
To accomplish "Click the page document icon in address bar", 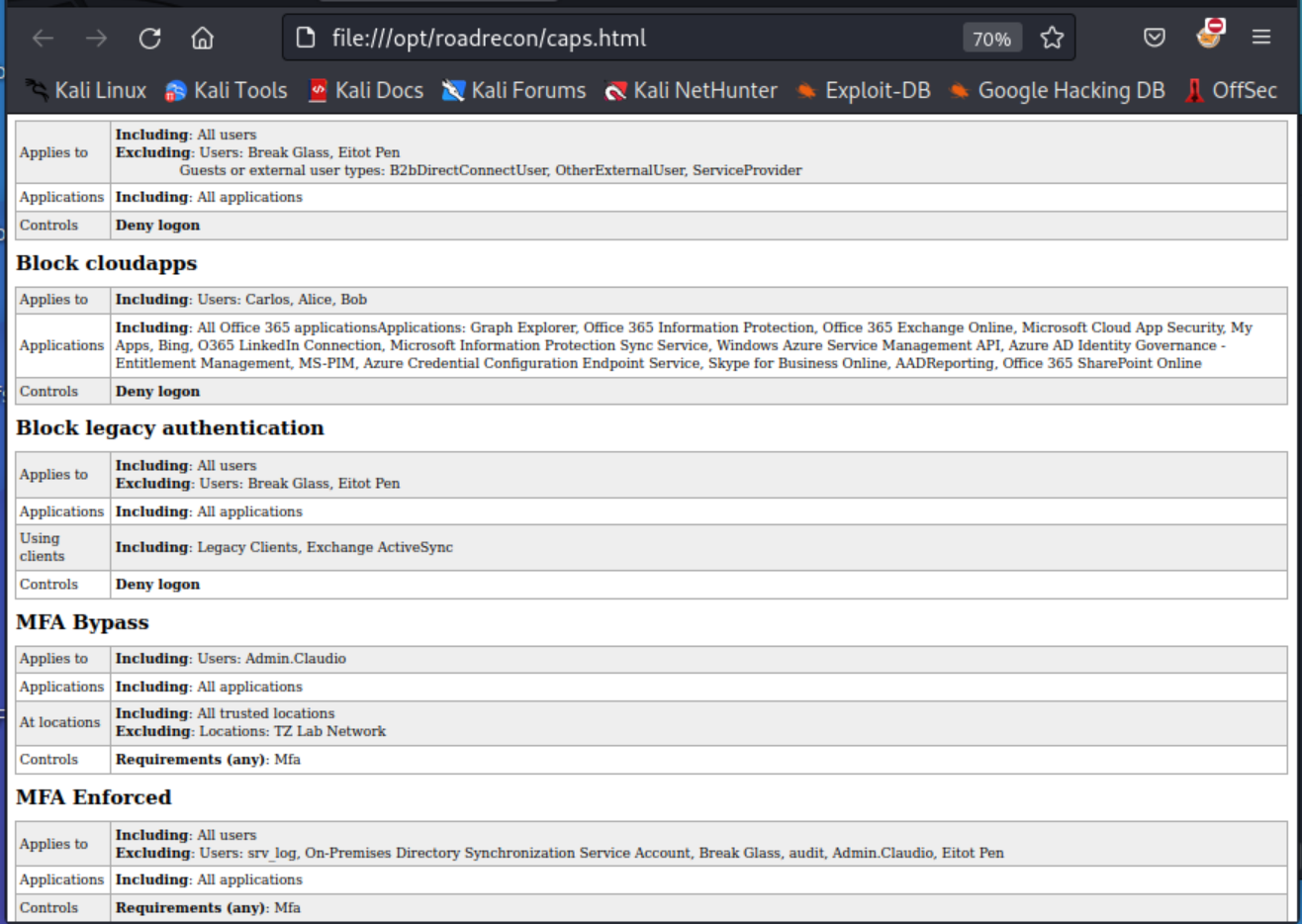I will pyautogui.click(x=306, y=38).
